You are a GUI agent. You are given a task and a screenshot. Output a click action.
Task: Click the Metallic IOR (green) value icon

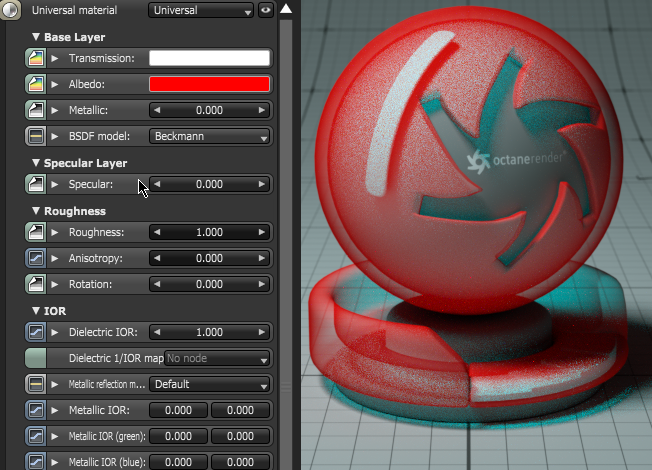pyautogui.click(x=36, y=436)
